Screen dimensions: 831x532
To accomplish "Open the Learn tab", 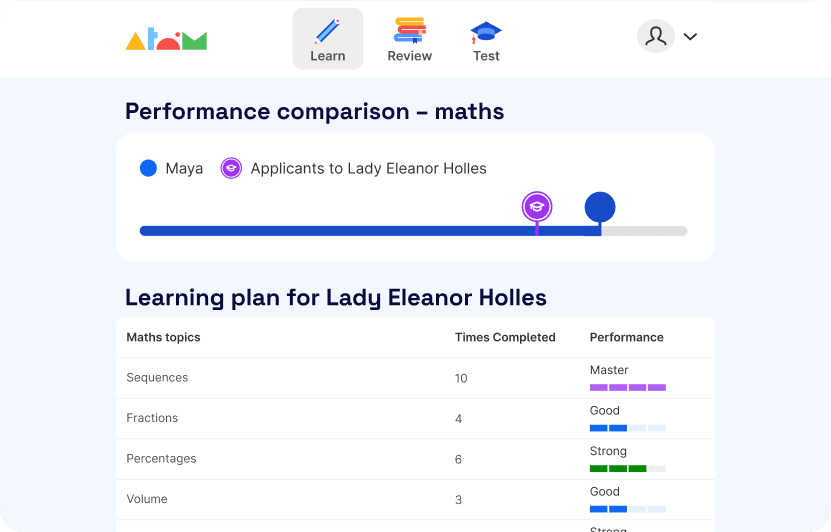I will 328,39.
